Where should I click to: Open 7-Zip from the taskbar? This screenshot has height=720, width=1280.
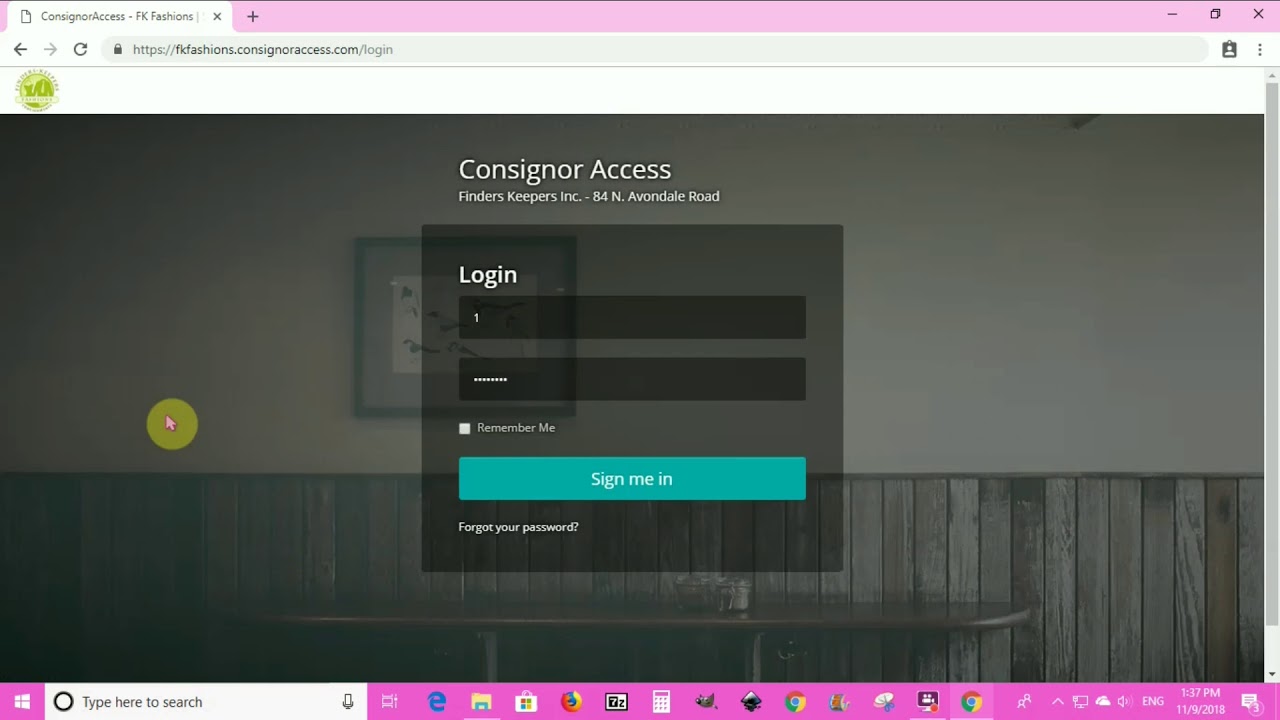click(616, 702)
